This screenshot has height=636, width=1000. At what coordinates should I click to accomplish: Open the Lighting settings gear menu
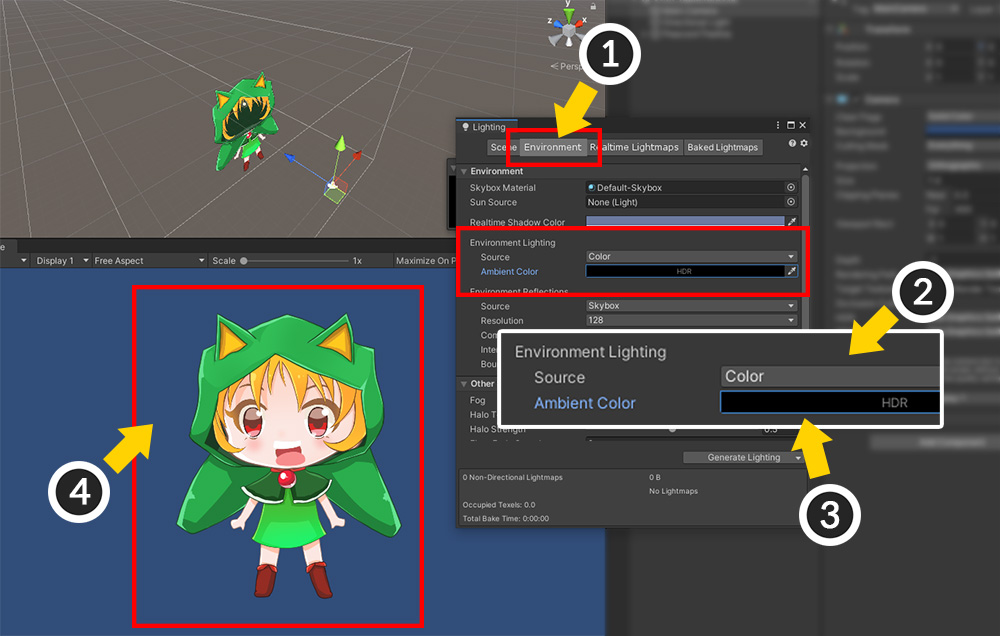804,144
